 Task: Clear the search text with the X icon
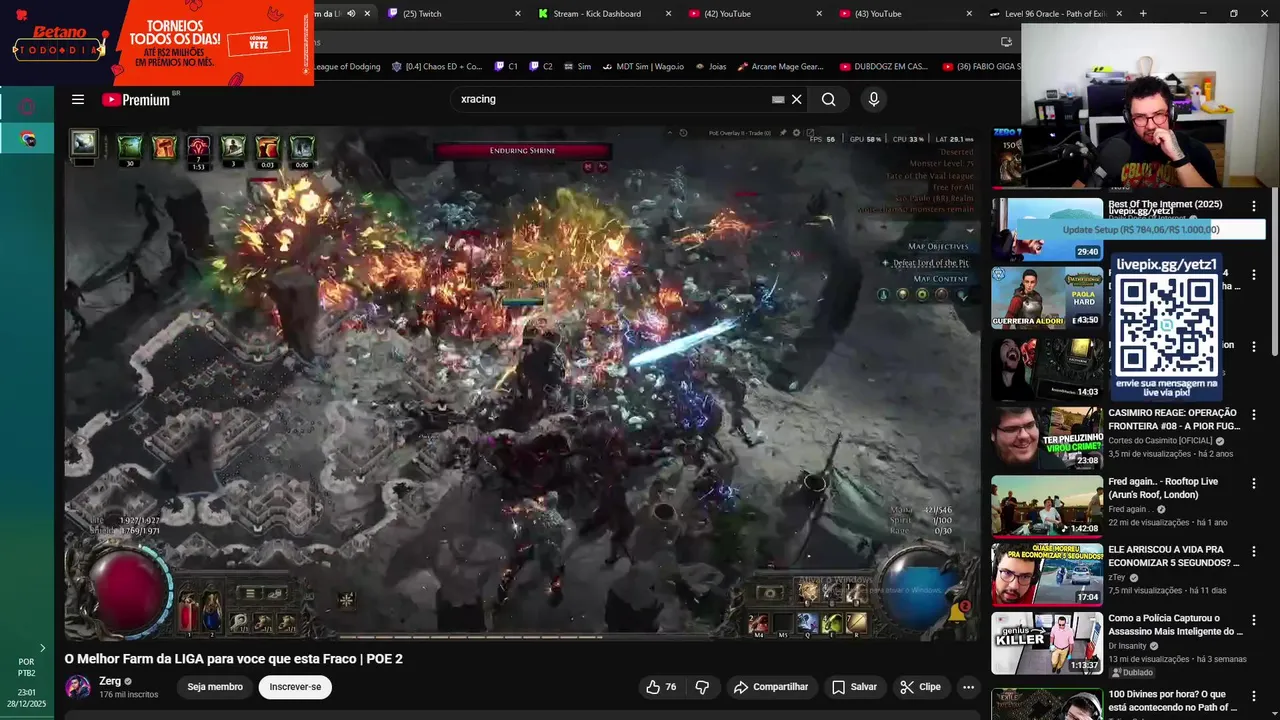pyautogui.click(x=797, y=99)
